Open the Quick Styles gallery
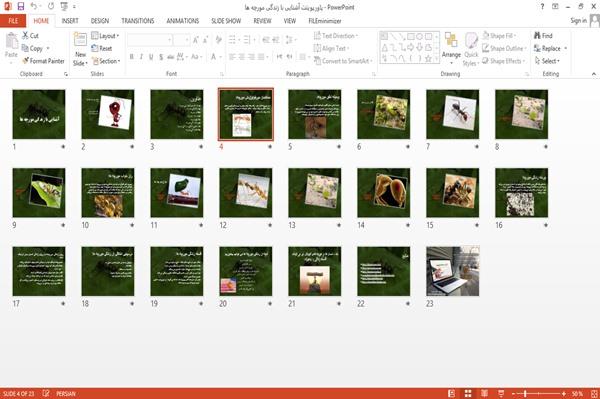 (x=471, y=49)
